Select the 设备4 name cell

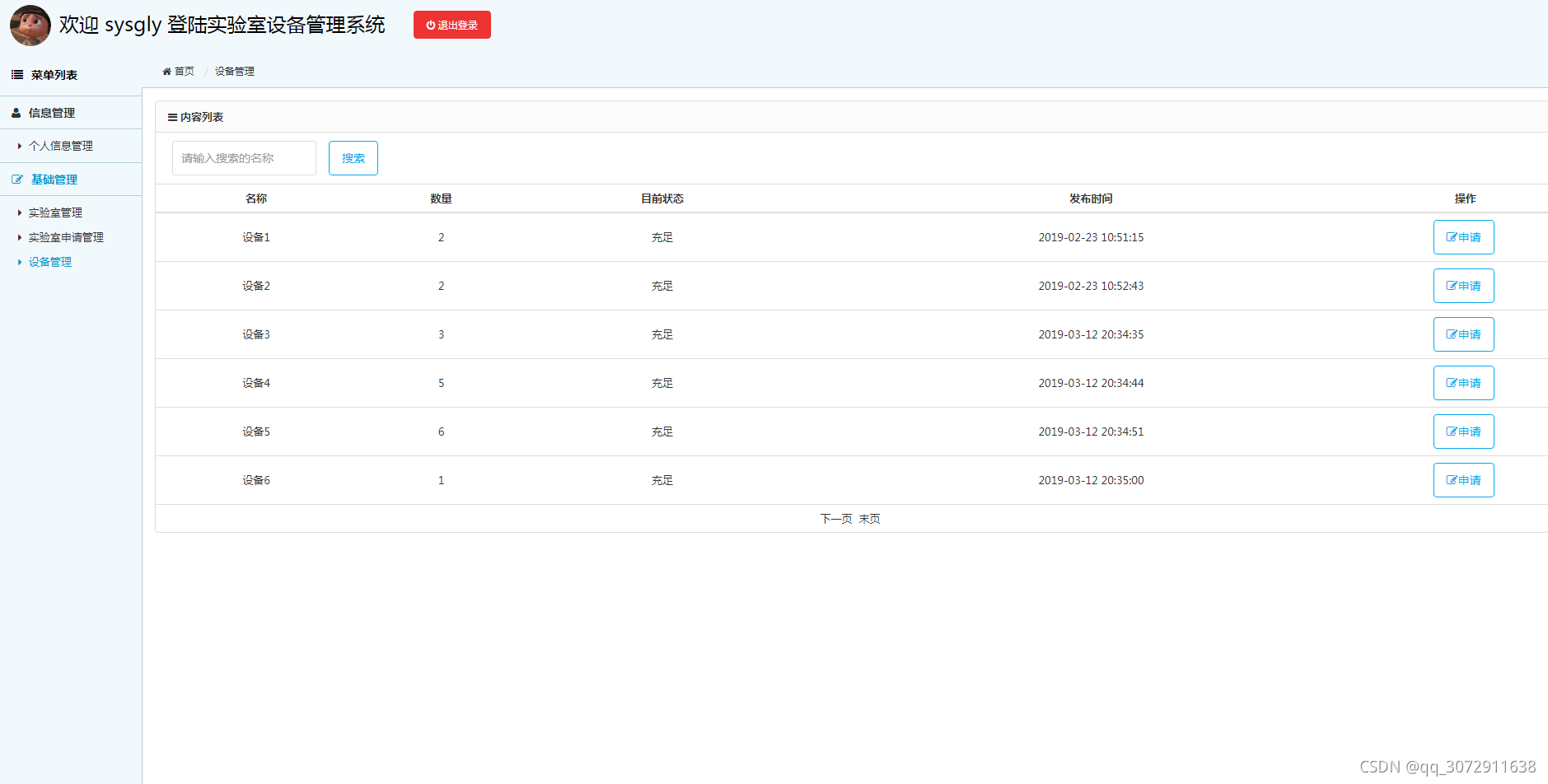(256, 383)
